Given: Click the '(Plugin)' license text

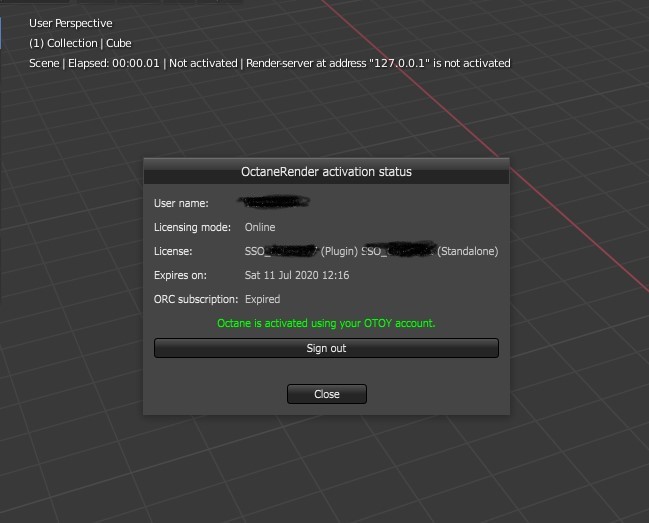Looking at the screenshot, I should [339, 251].
